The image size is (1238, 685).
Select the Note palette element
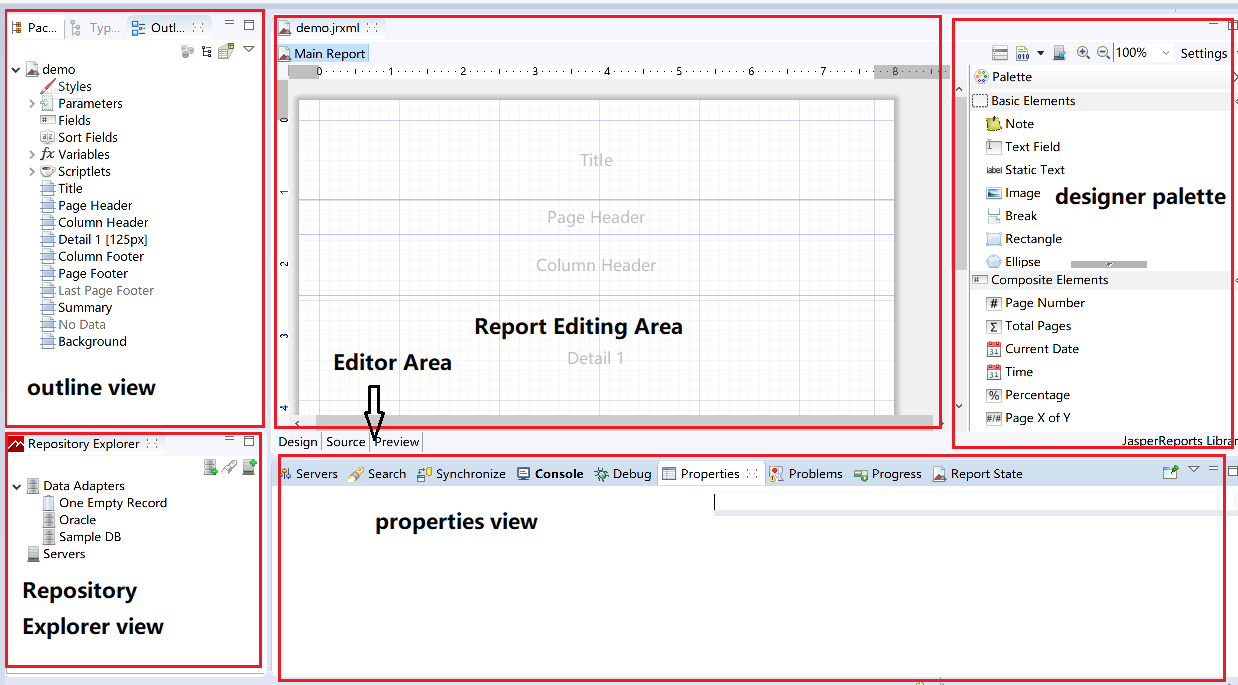[1010, 124]
